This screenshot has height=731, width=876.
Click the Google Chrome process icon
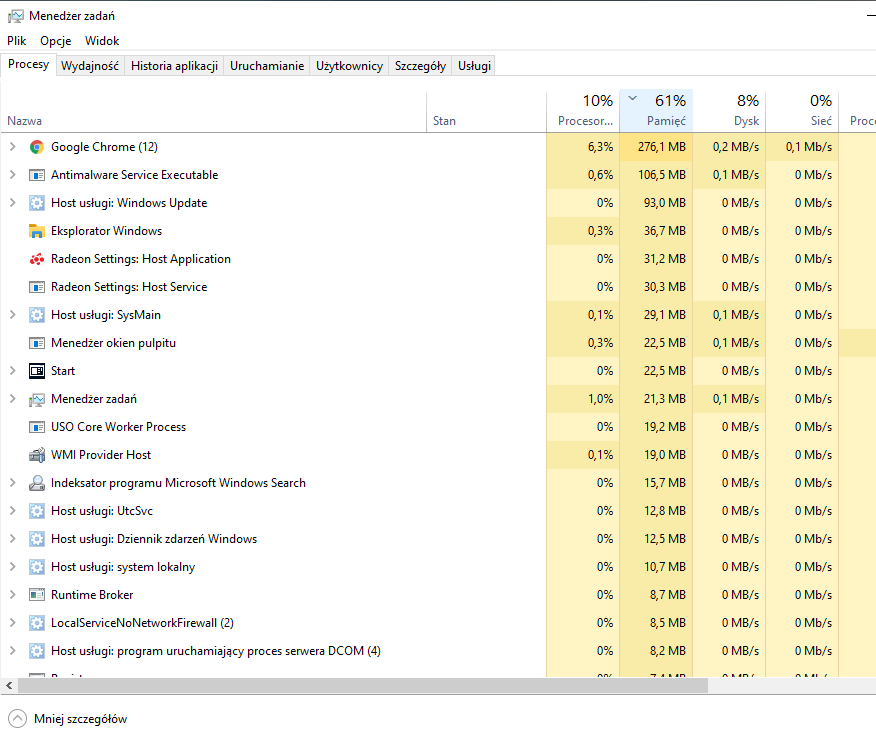tap(37, 147)
